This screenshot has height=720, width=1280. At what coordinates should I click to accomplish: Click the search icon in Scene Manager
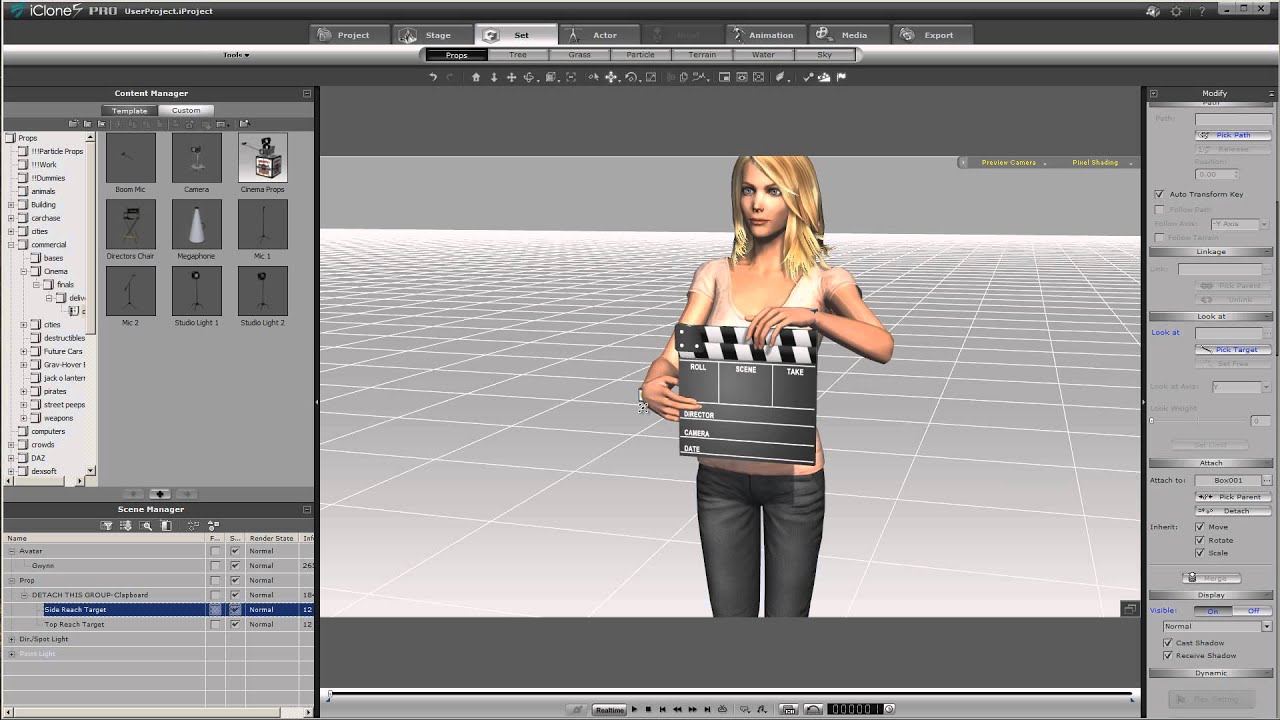(146, 525)
